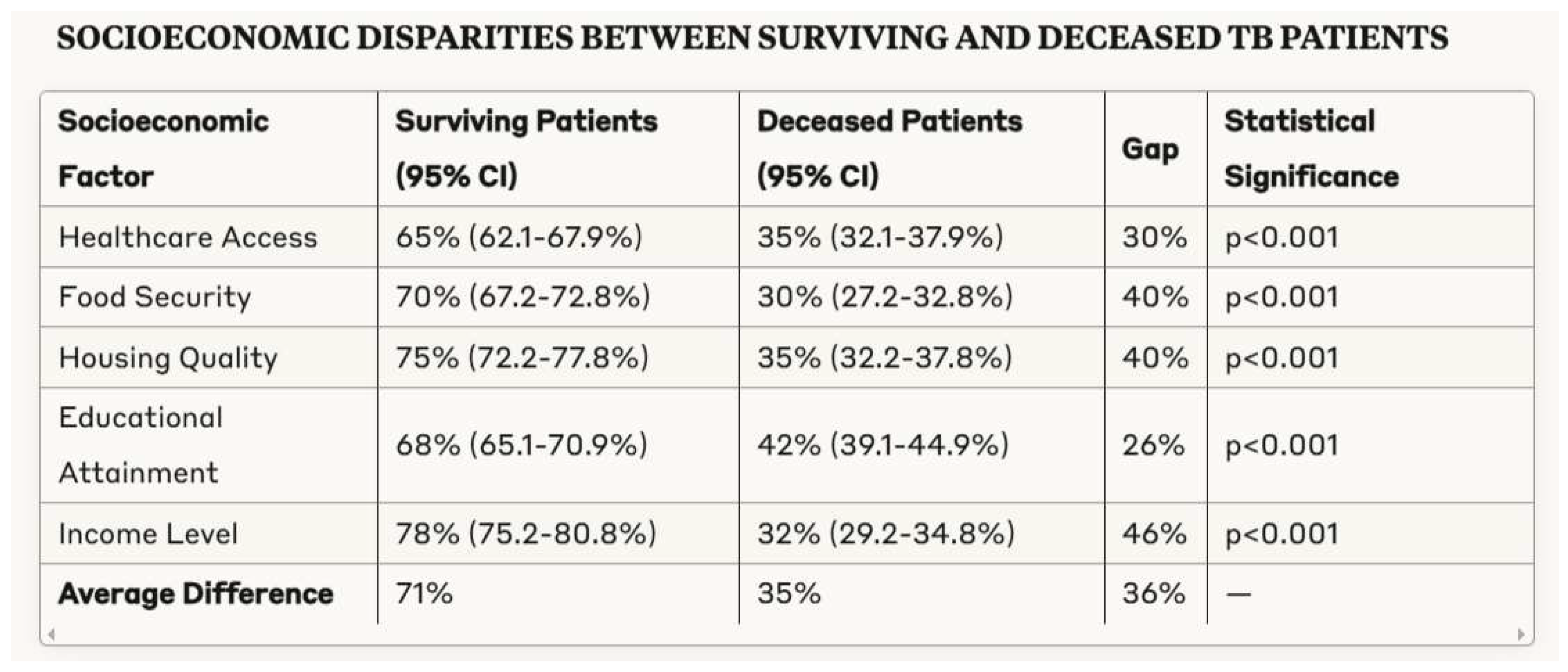Click the left scroll arrow under the table
The height and width of the screenshot is (672, 1568).
(52, 634)
